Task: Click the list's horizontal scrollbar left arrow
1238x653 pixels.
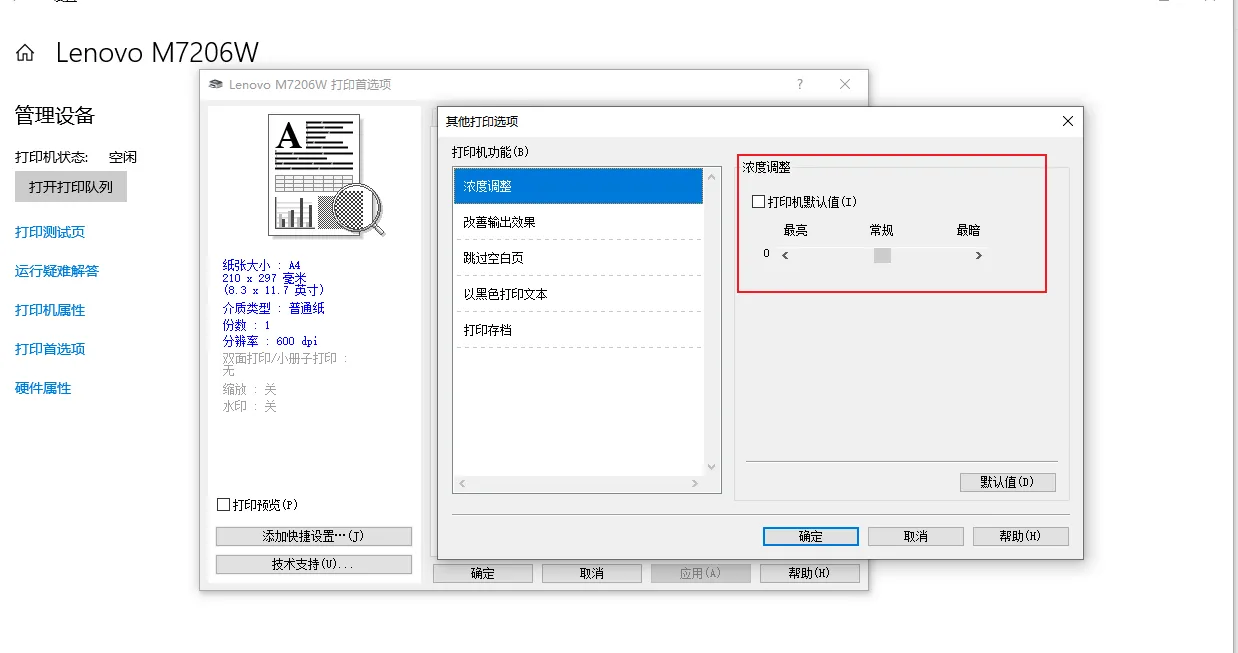Action: coord(462,484)
